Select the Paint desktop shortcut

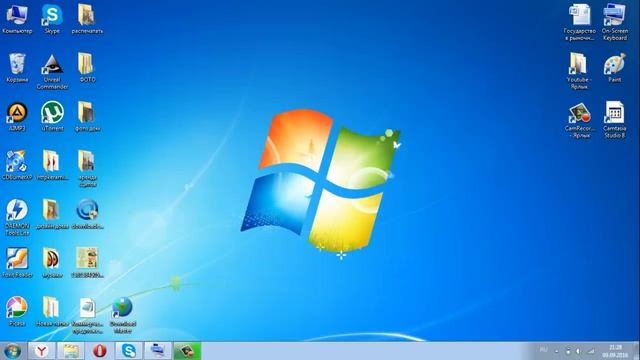coord(615,68)
